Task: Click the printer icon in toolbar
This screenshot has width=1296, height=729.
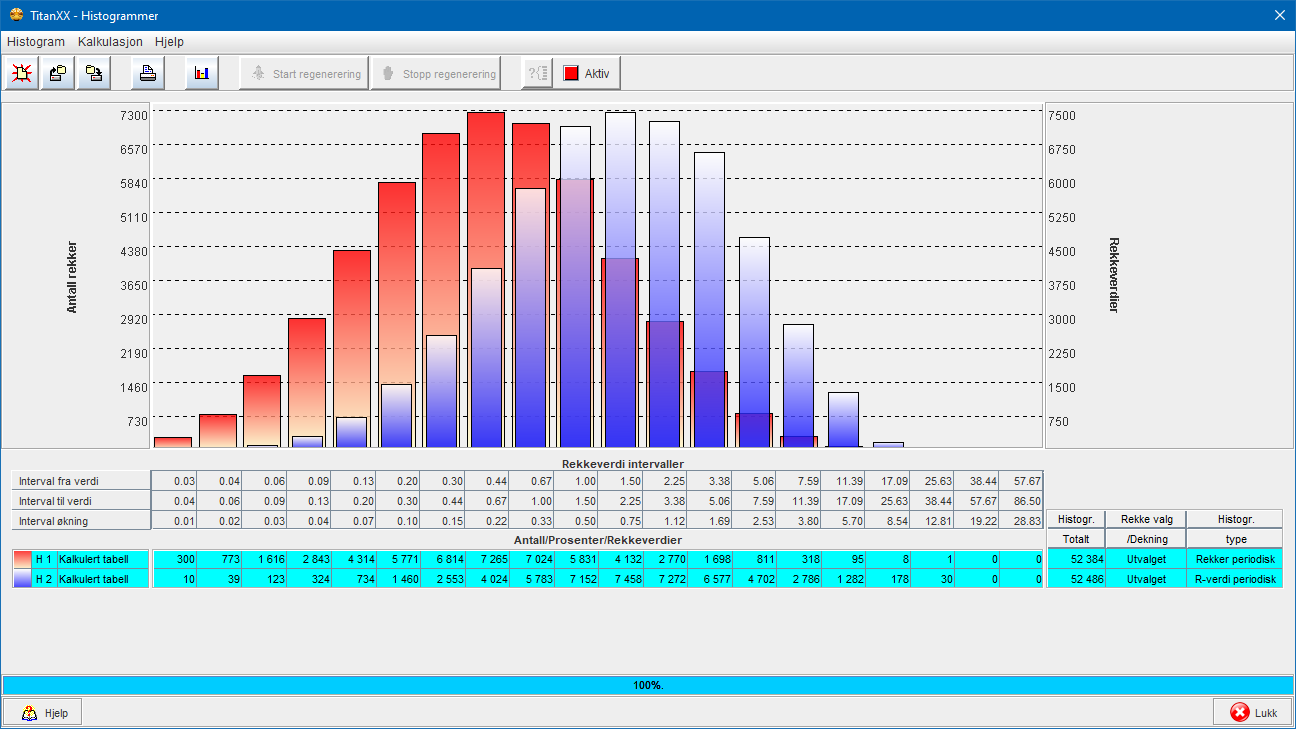Action: point(148,73)
